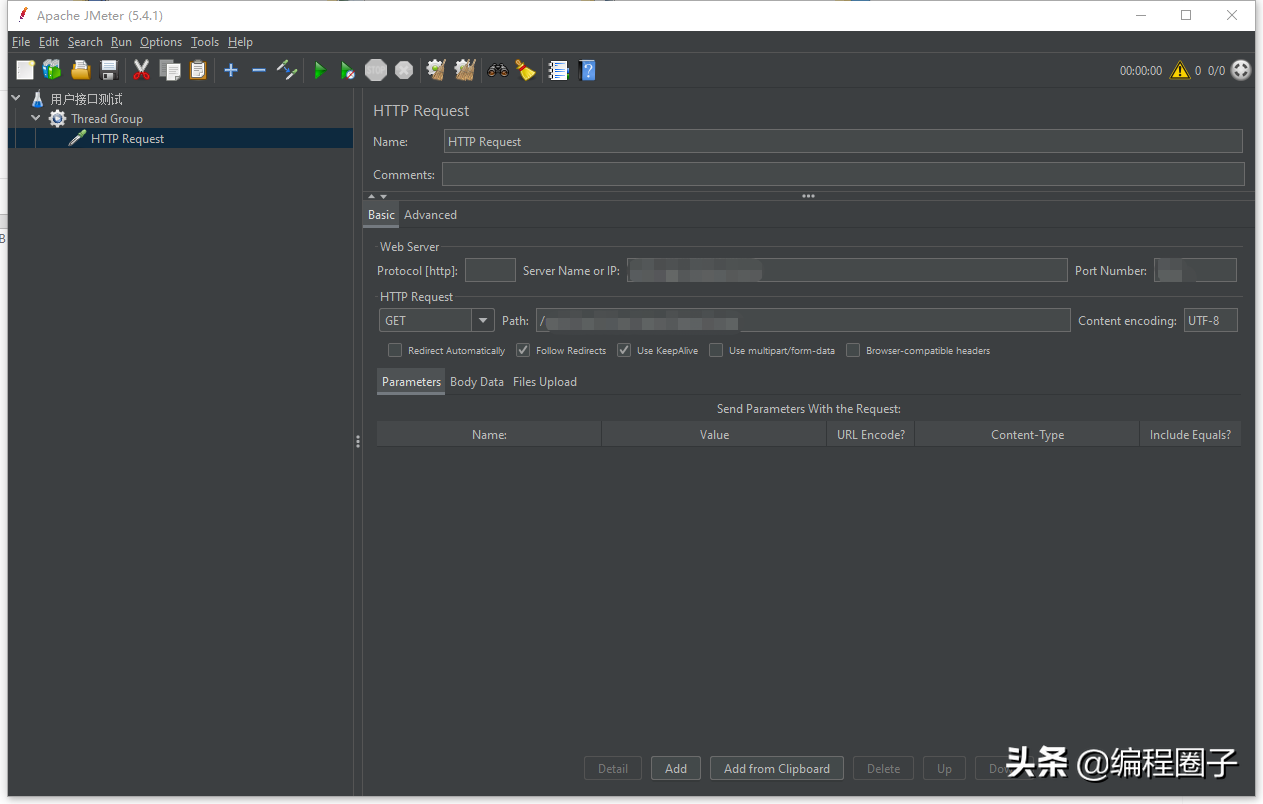Image resolution: width=1263 pixels, height=804 pixels.
Task: Click the Detail button
Action: pos(613,768)
